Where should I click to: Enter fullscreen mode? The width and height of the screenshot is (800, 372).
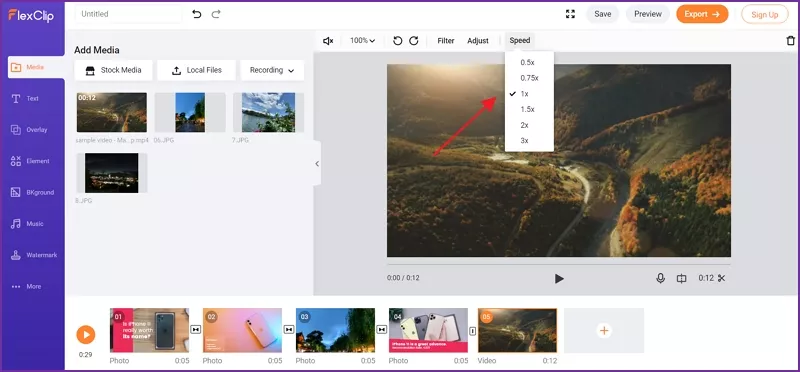(570, 14)
